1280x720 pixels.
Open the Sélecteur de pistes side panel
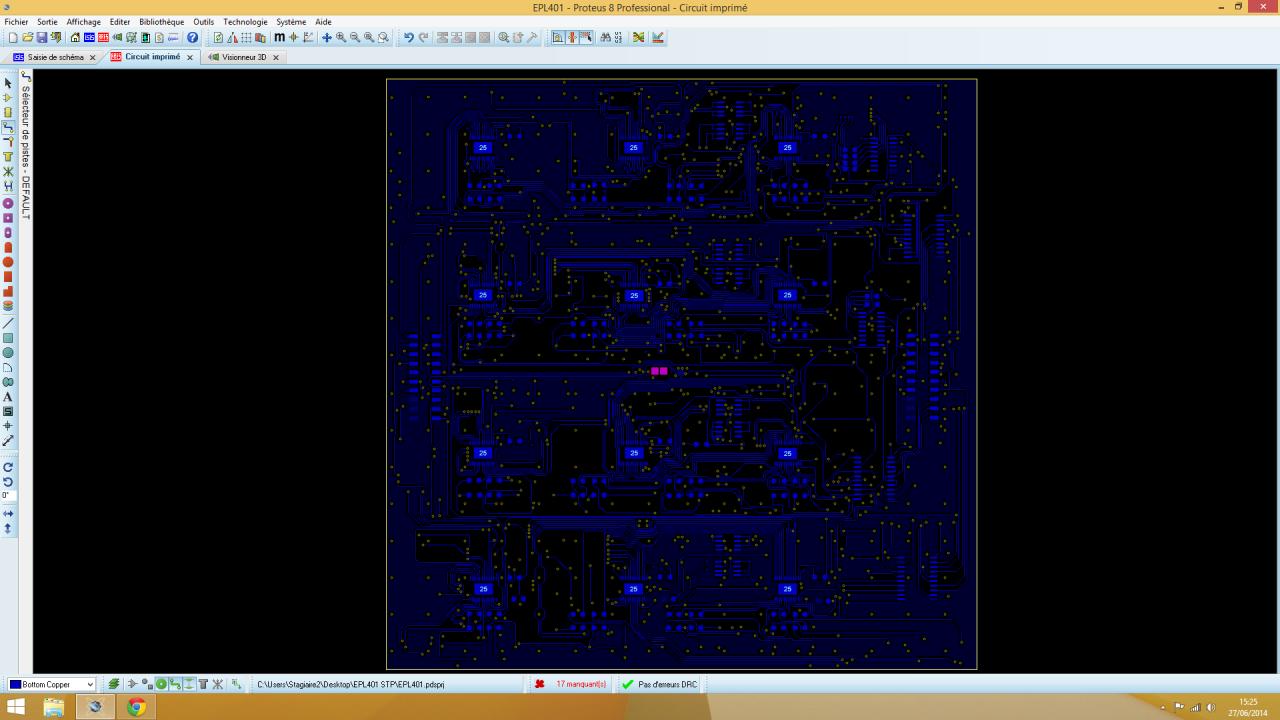[x=26, y=146]
